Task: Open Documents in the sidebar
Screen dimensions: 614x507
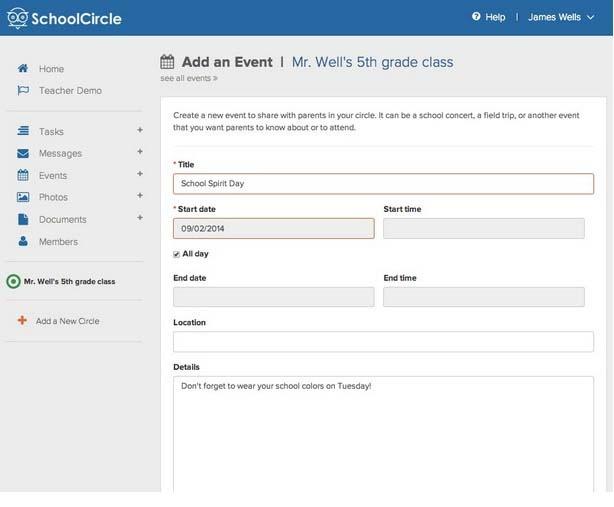Action: tap(63, 219)
